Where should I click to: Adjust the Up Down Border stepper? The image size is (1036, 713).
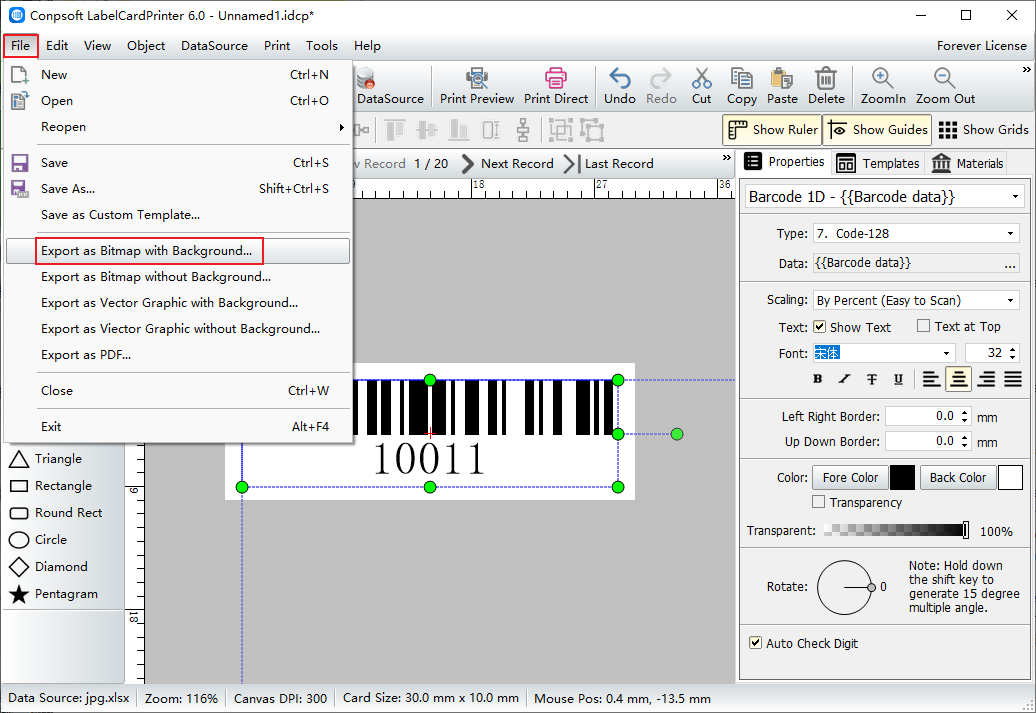click(965, 441)
